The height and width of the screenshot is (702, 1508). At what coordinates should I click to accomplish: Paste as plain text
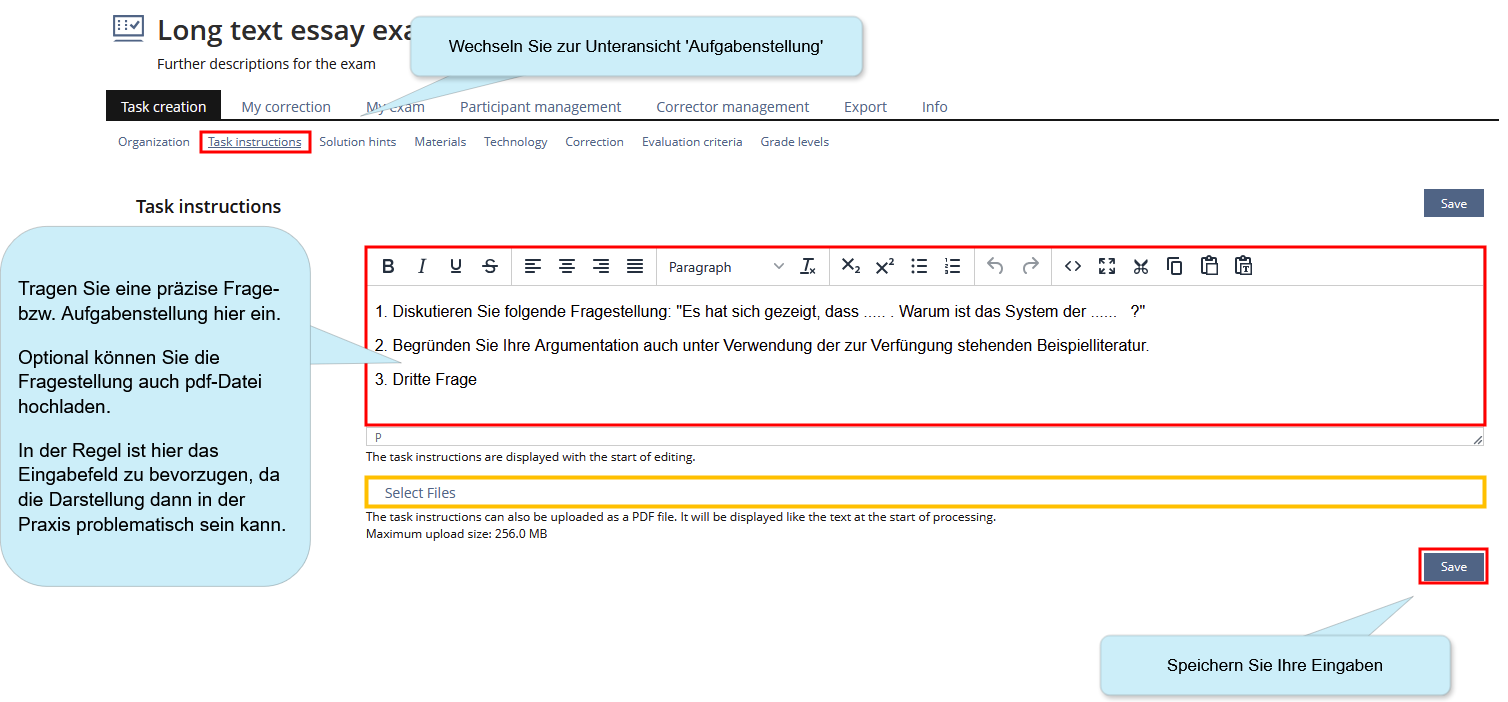(x=1243, y=266)
